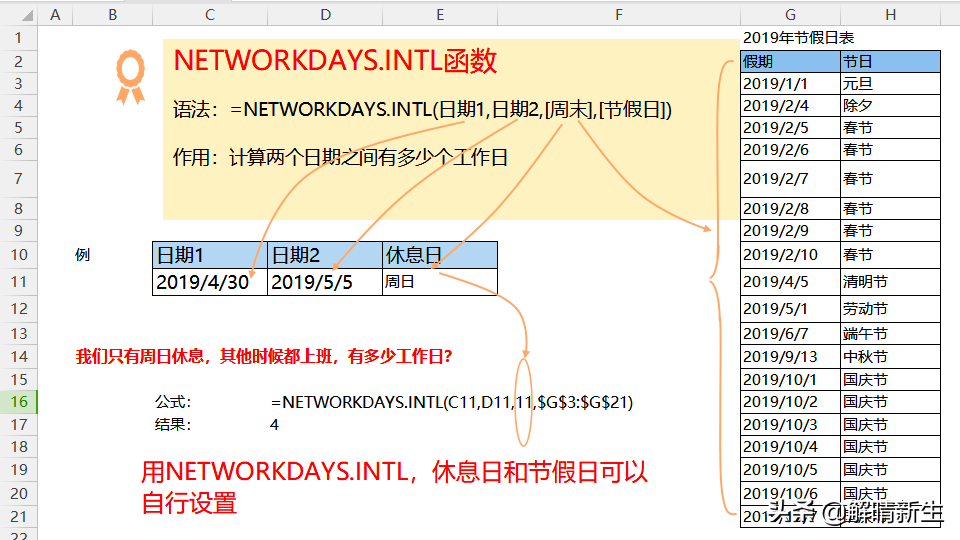Select the 劳动节 cell
Screen dimensions: 960x540
pos(891,309)
